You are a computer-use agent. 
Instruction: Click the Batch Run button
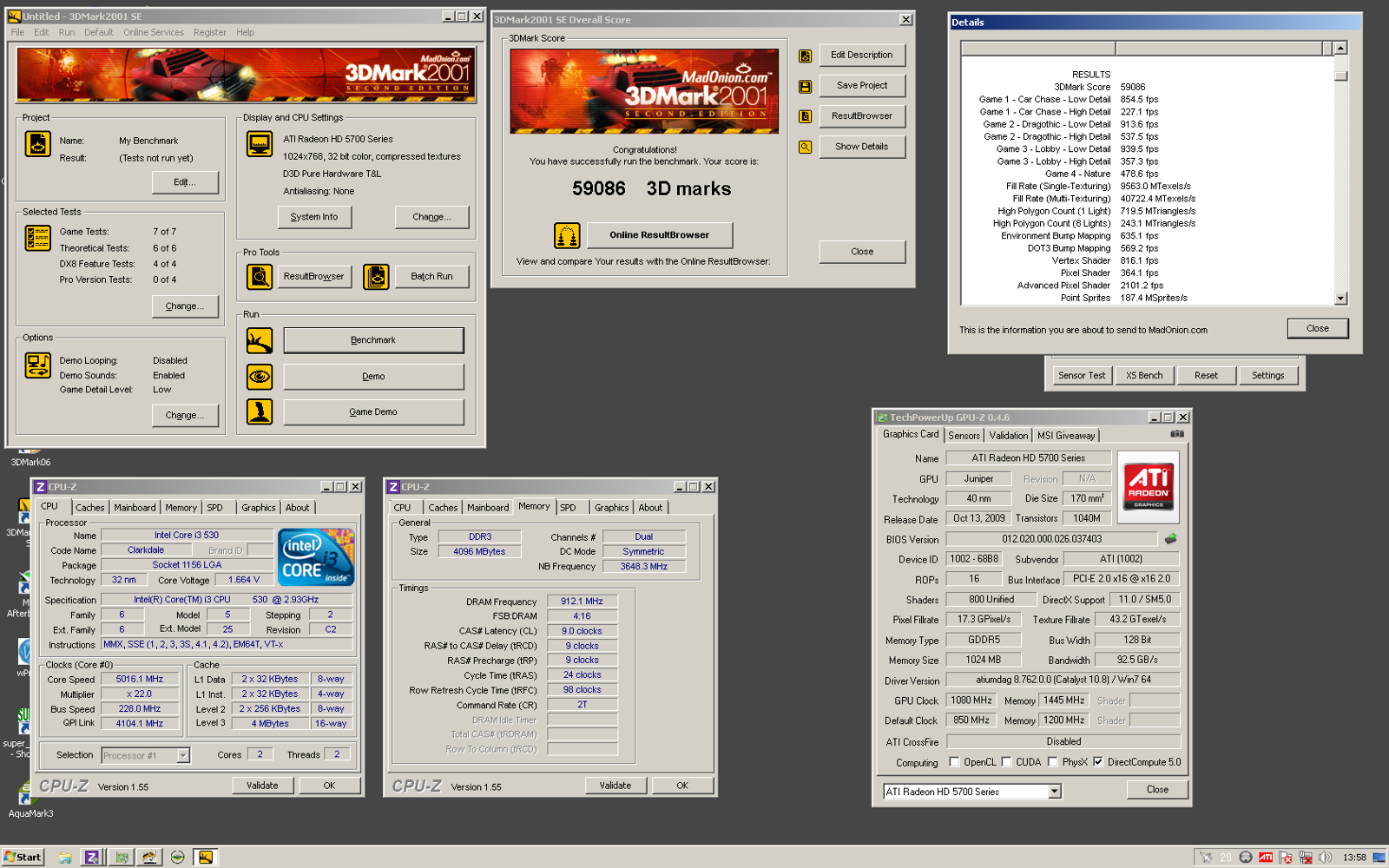click(x=431, y=277)
